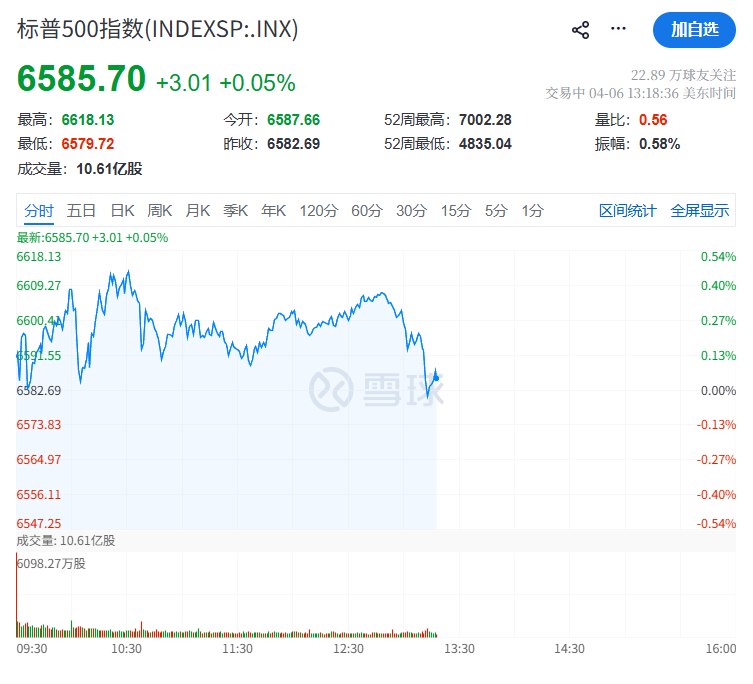Choose the 60分 interval tab

[x=366, y=211]
